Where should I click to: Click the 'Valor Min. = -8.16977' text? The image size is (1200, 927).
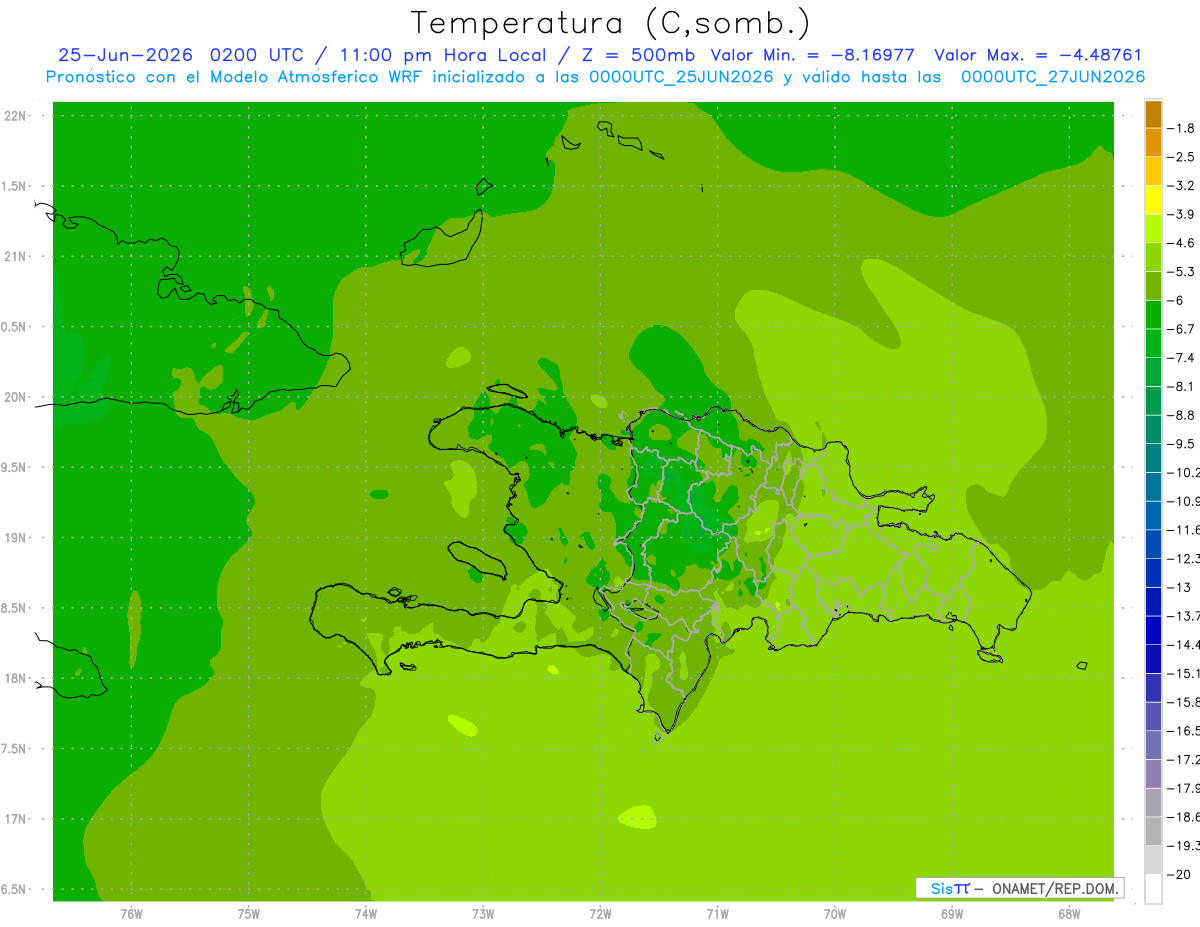[812, 55]
